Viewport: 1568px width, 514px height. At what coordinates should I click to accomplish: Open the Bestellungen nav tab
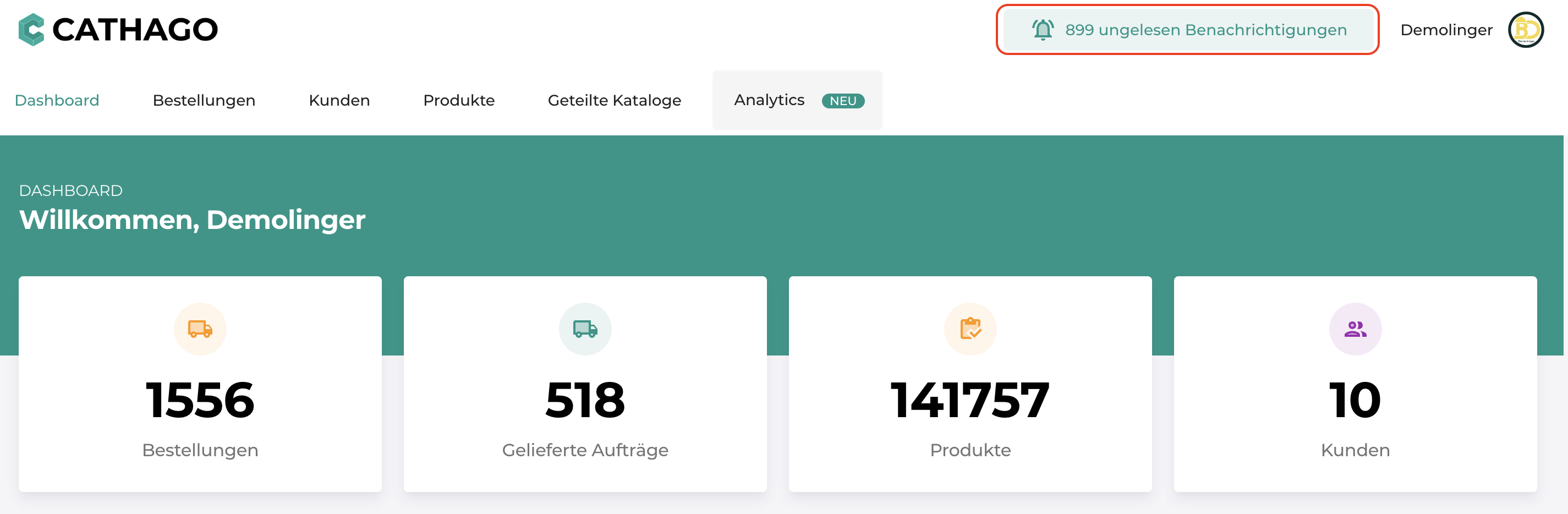tap(204, 100)
